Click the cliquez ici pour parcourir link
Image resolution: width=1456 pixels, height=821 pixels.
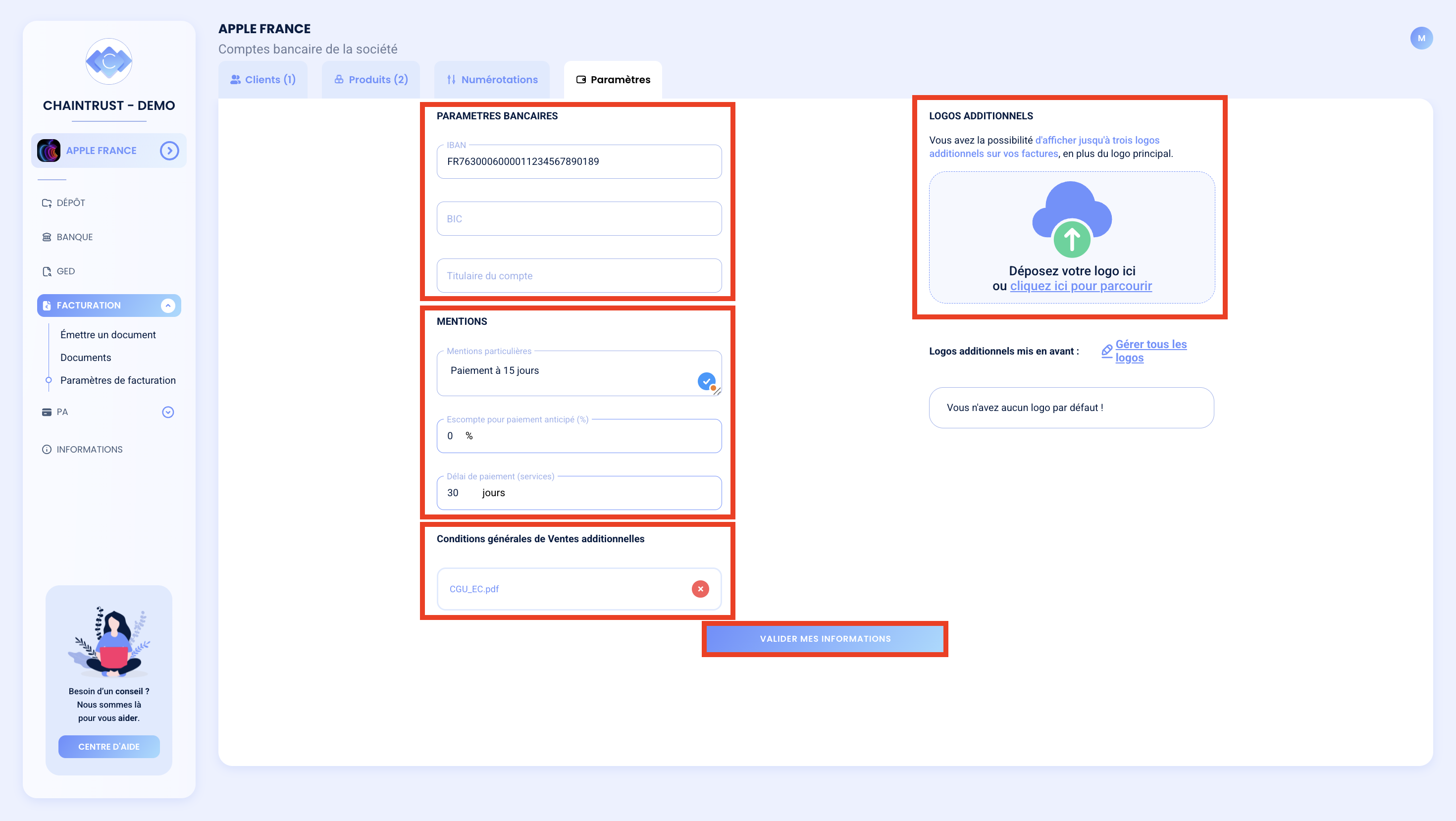click(1081, 286)
